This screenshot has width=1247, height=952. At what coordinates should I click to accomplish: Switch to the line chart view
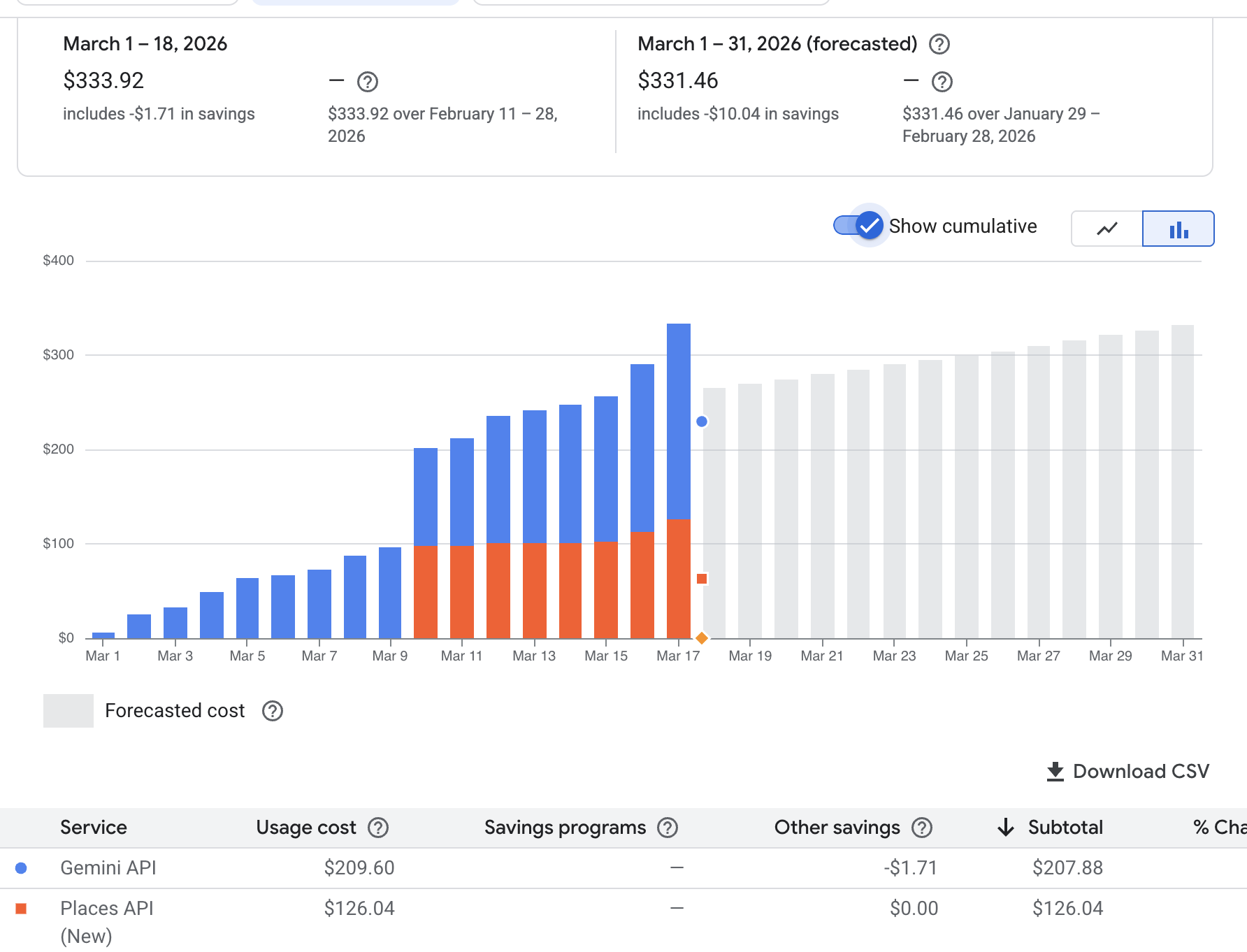[1107, 228]
